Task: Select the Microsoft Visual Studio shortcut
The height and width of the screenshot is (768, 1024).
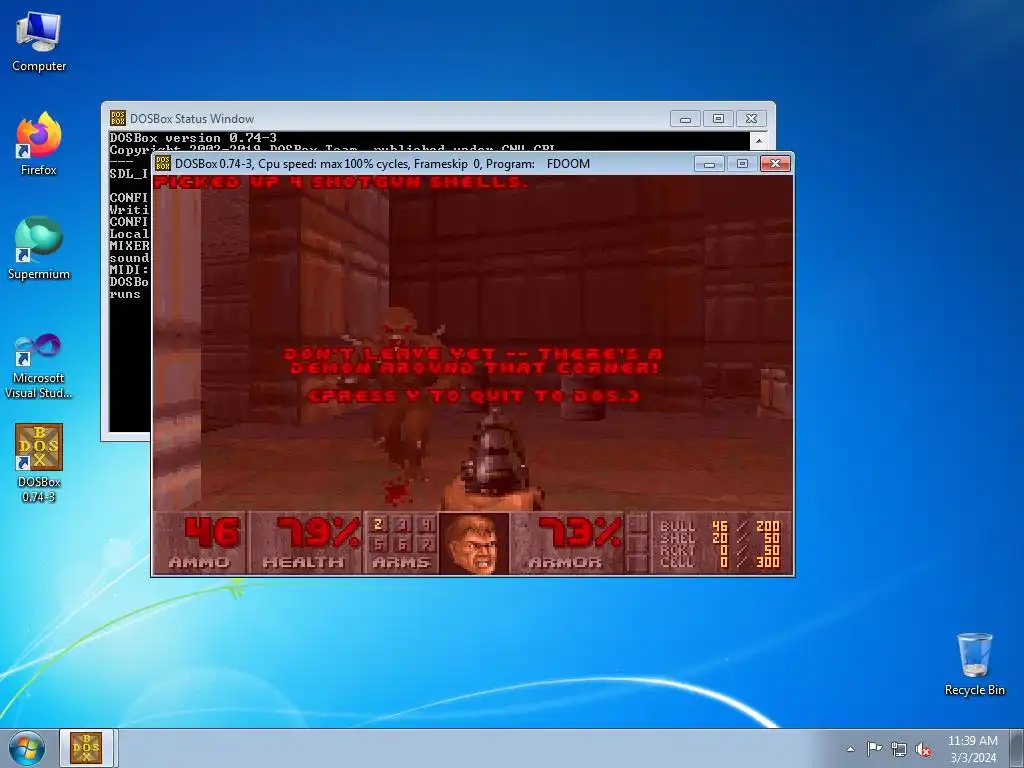Action: click(x=39, y=366)
